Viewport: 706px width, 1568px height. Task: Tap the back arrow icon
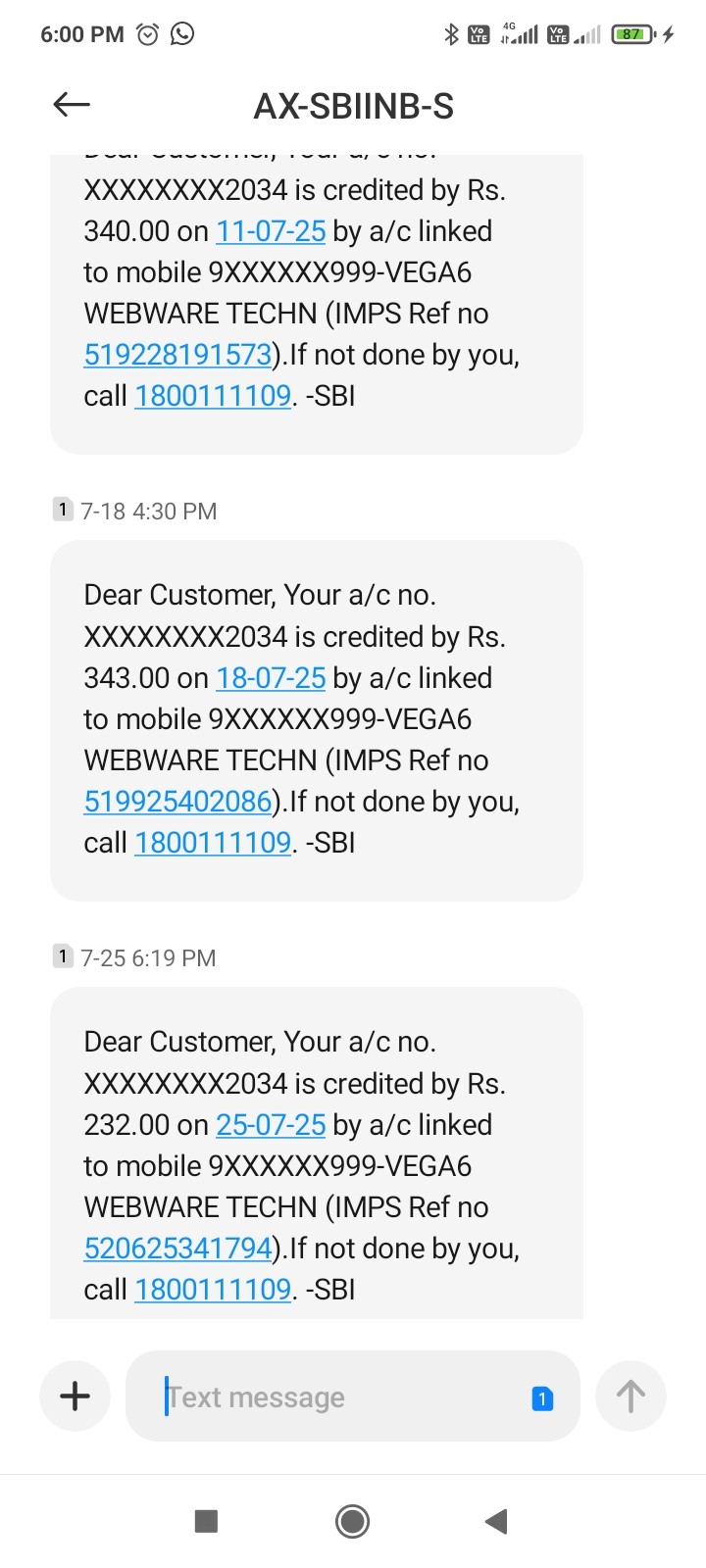click(72, 104)
